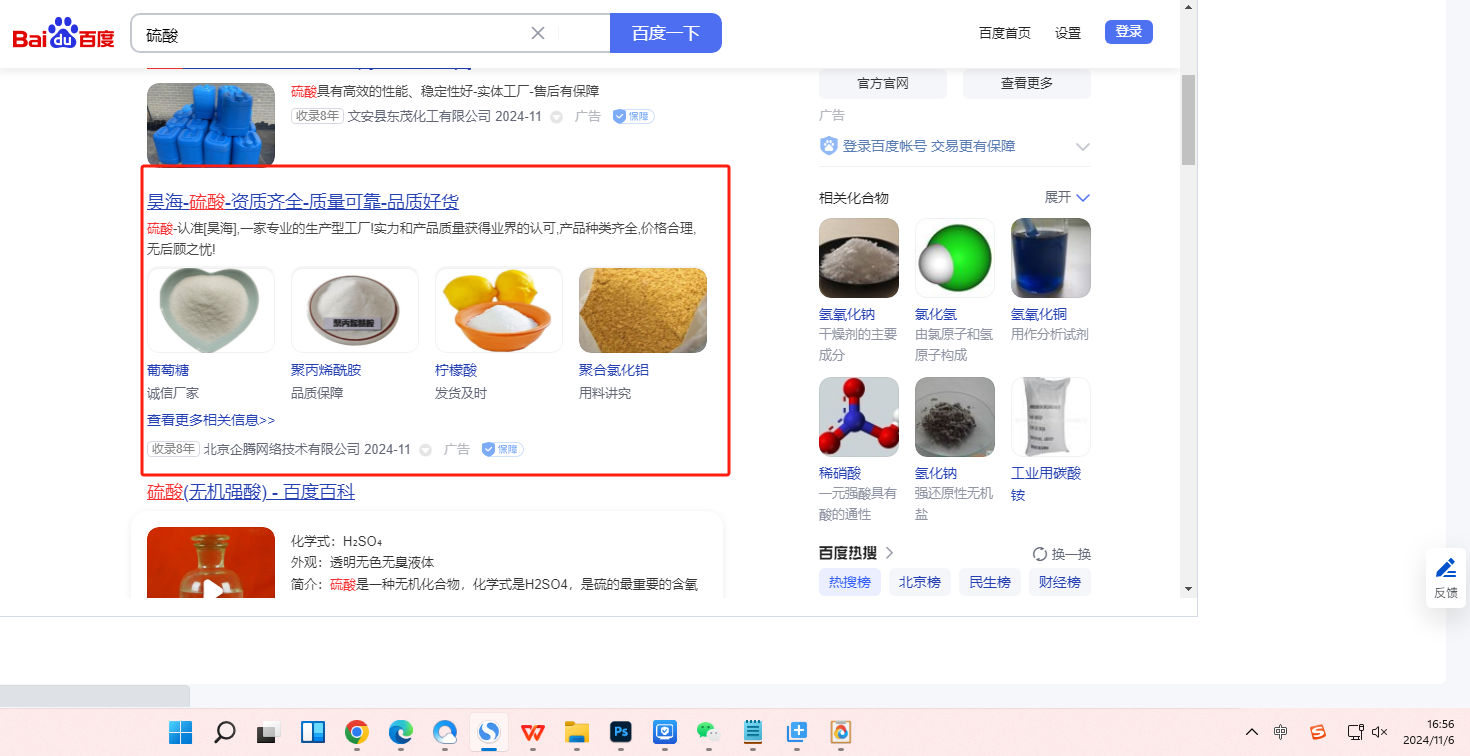The height and width of the screenshot is (756, 1470).
Task: Open the 氯化氢 compound image
Action: click(x=955, y=258)
